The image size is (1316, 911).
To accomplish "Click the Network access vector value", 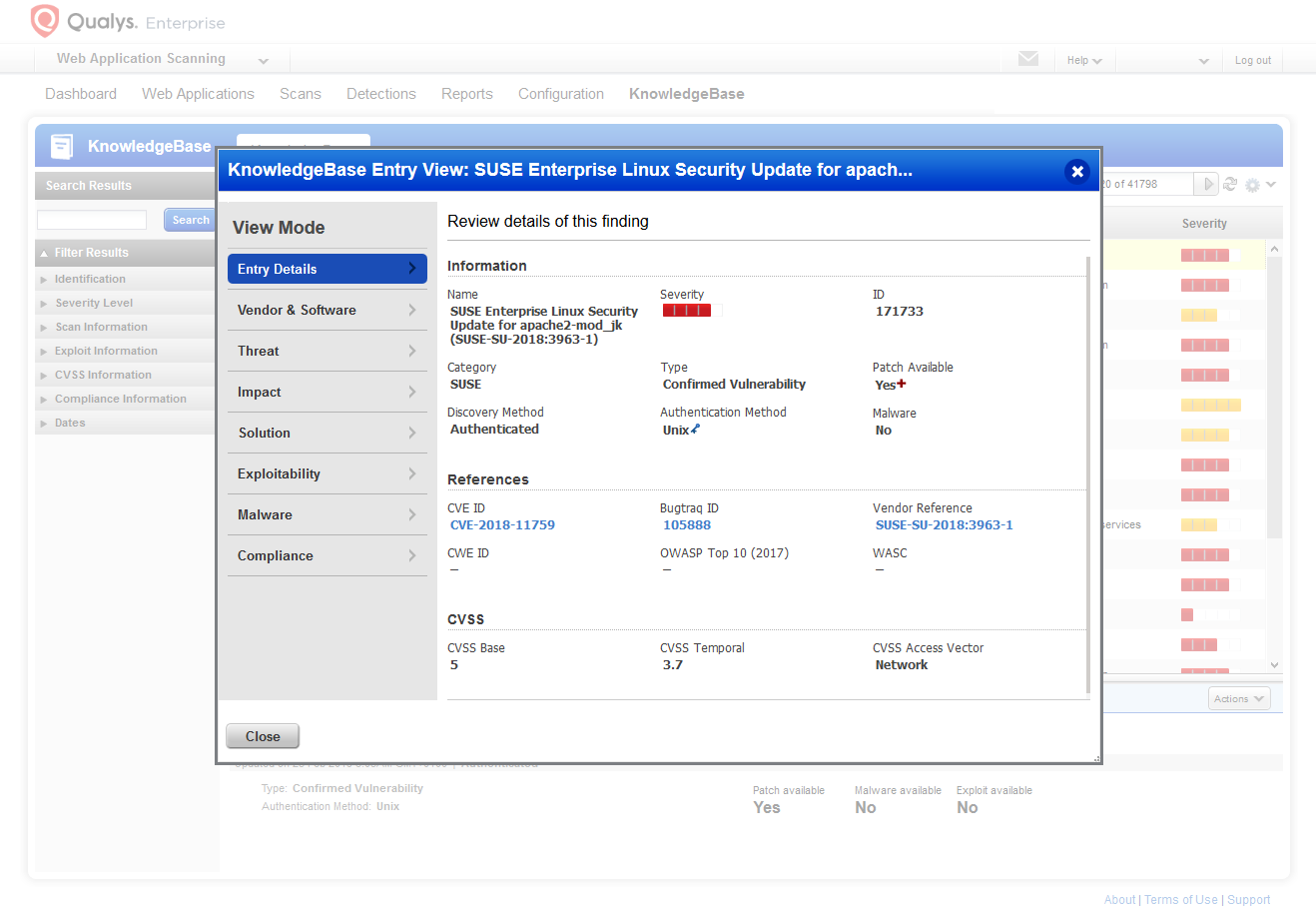I will coord(902,664).
